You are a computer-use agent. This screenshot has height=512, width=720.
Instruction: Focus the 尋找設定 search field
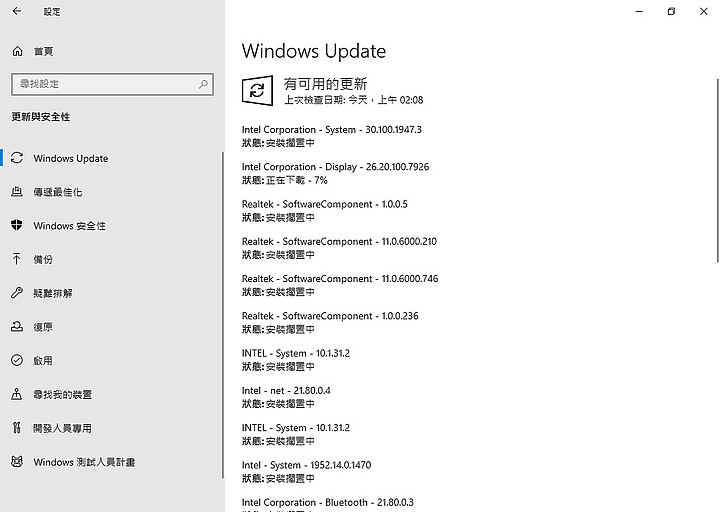pos(112,84)
